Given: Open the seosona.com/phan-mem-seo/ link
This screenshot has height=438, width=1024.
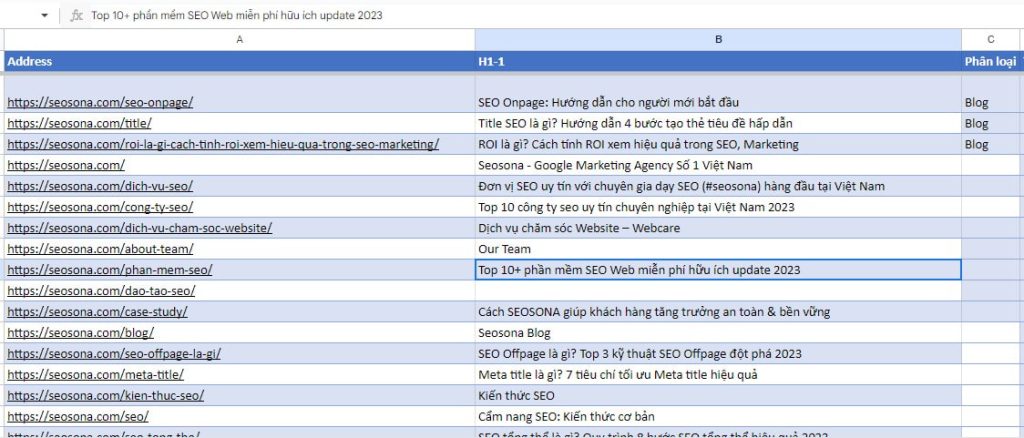Looking at the screenshot, I should point(110,270).
